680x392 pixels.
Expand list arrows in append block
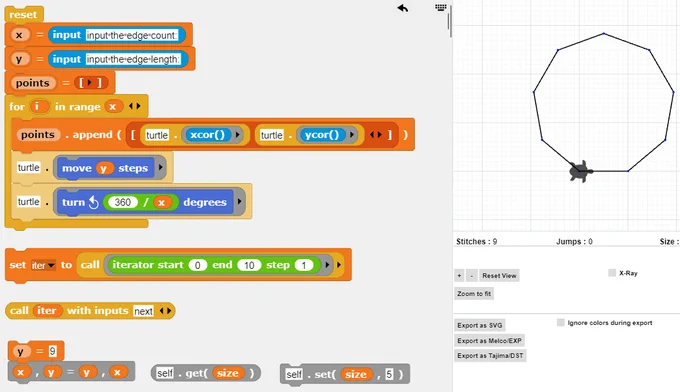coord(376,135)
